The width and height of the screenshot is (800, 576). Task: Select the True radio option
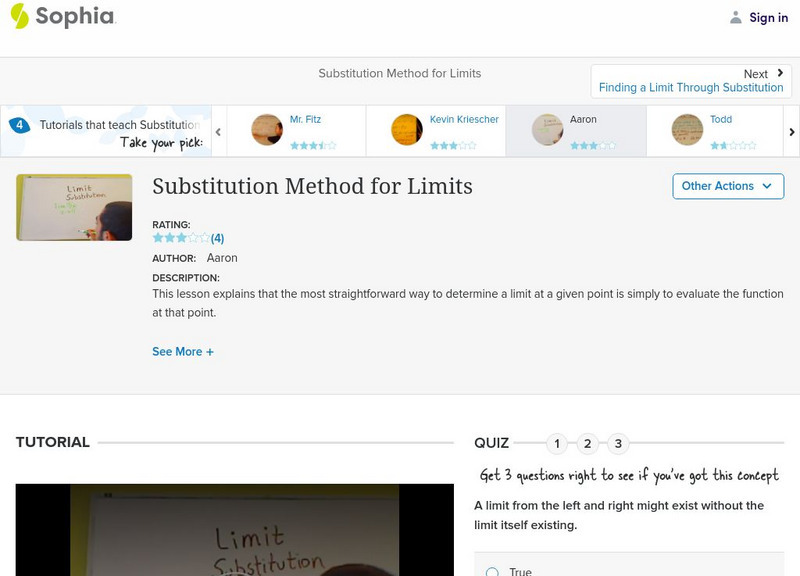click(x=492, y=571)
